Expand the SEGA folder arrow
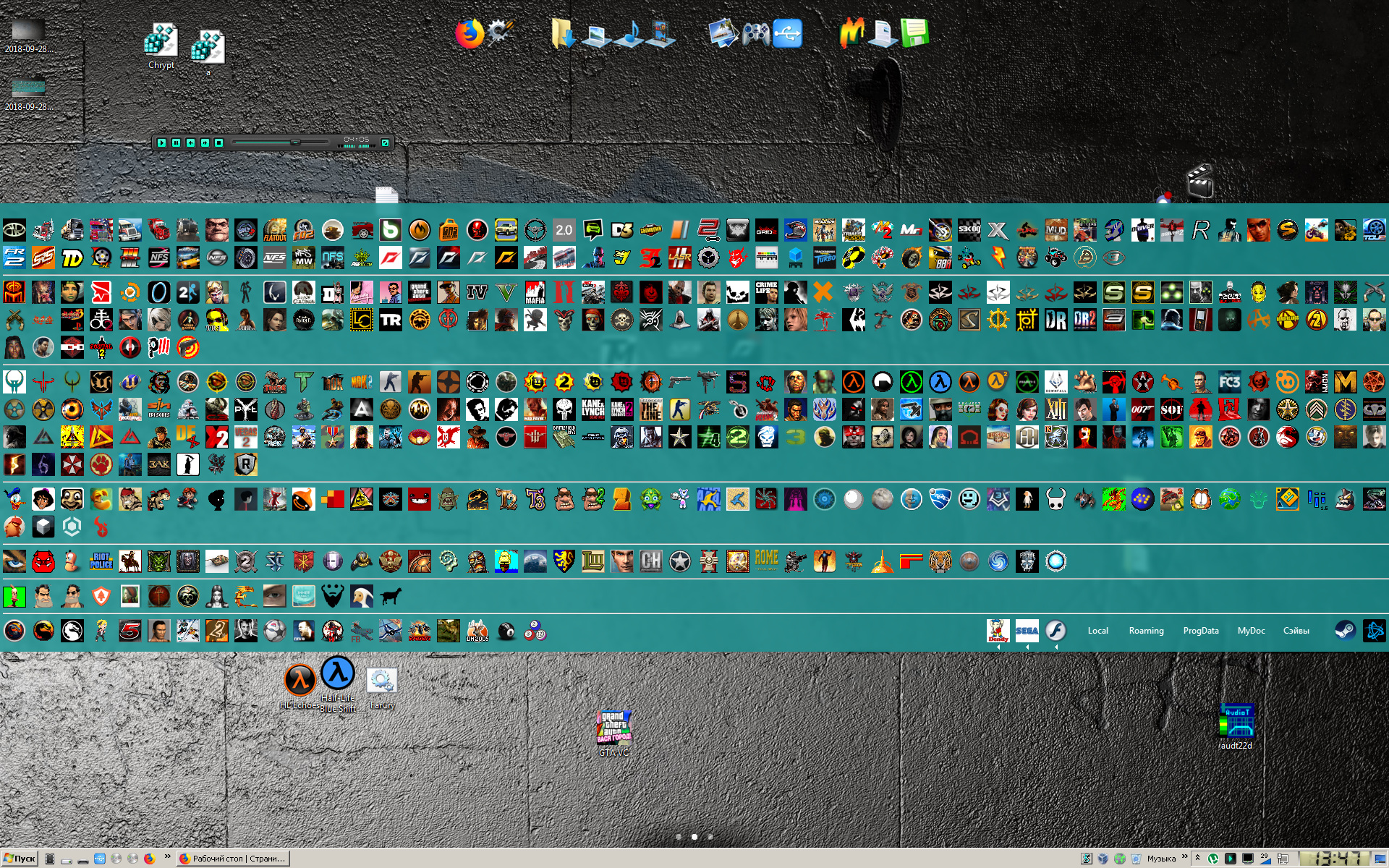 point(1027,647)
